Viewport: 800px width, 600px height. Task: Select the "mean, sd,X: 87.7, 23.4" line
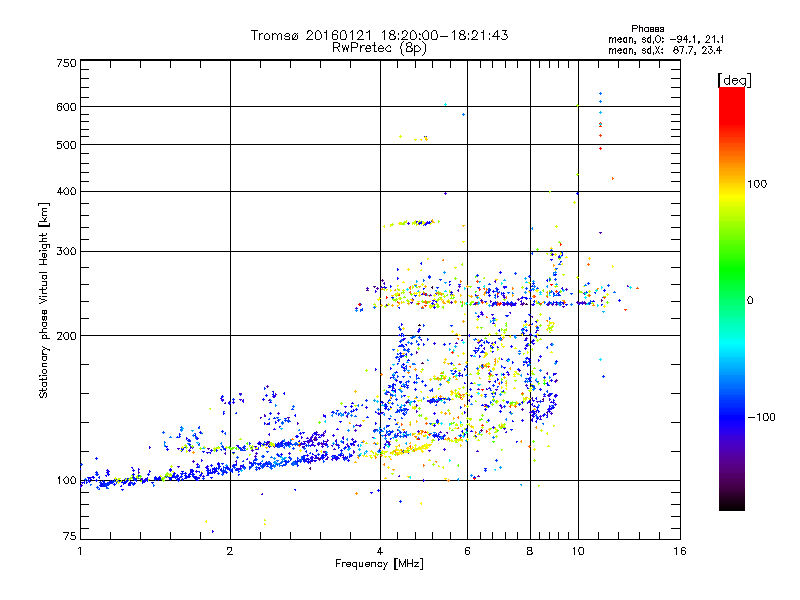pos(665,50)
